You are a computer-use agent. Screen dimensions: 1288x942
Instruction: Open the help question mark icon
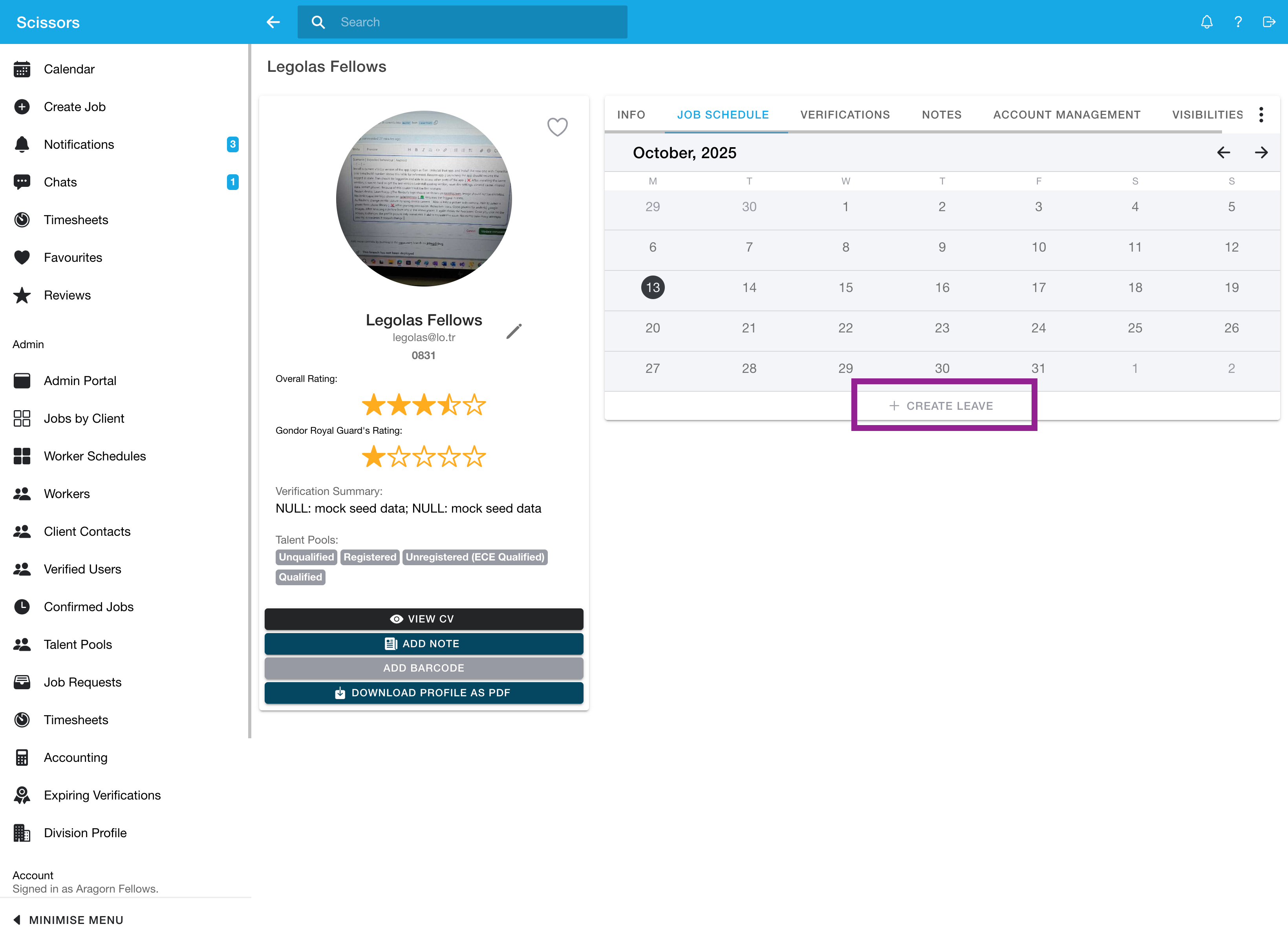1238,22
